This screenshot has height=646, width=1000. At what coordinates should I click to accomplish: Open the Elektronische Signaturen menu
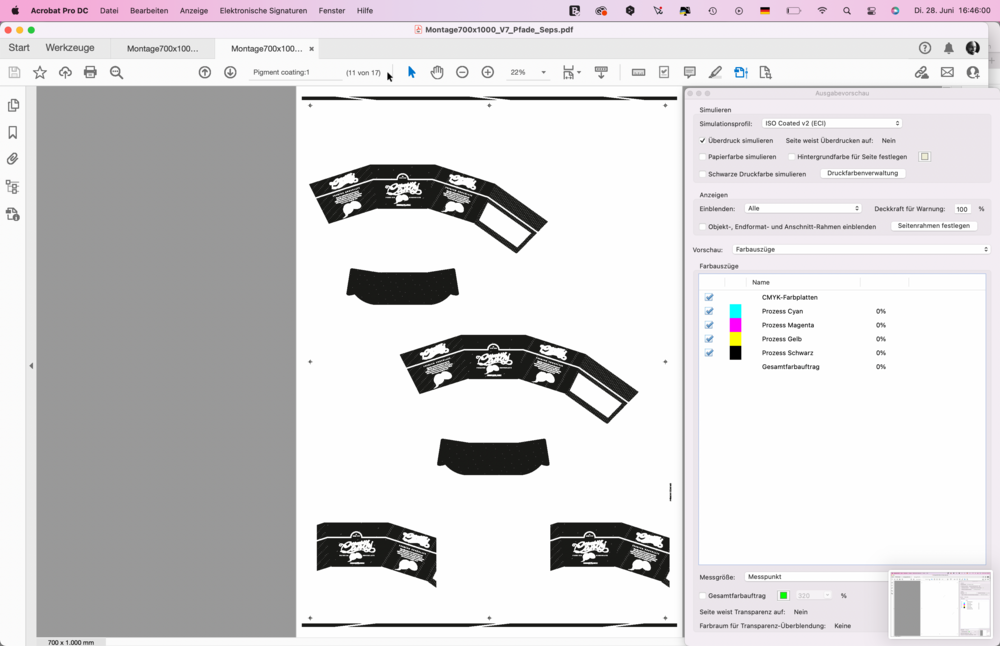(263, 11)
